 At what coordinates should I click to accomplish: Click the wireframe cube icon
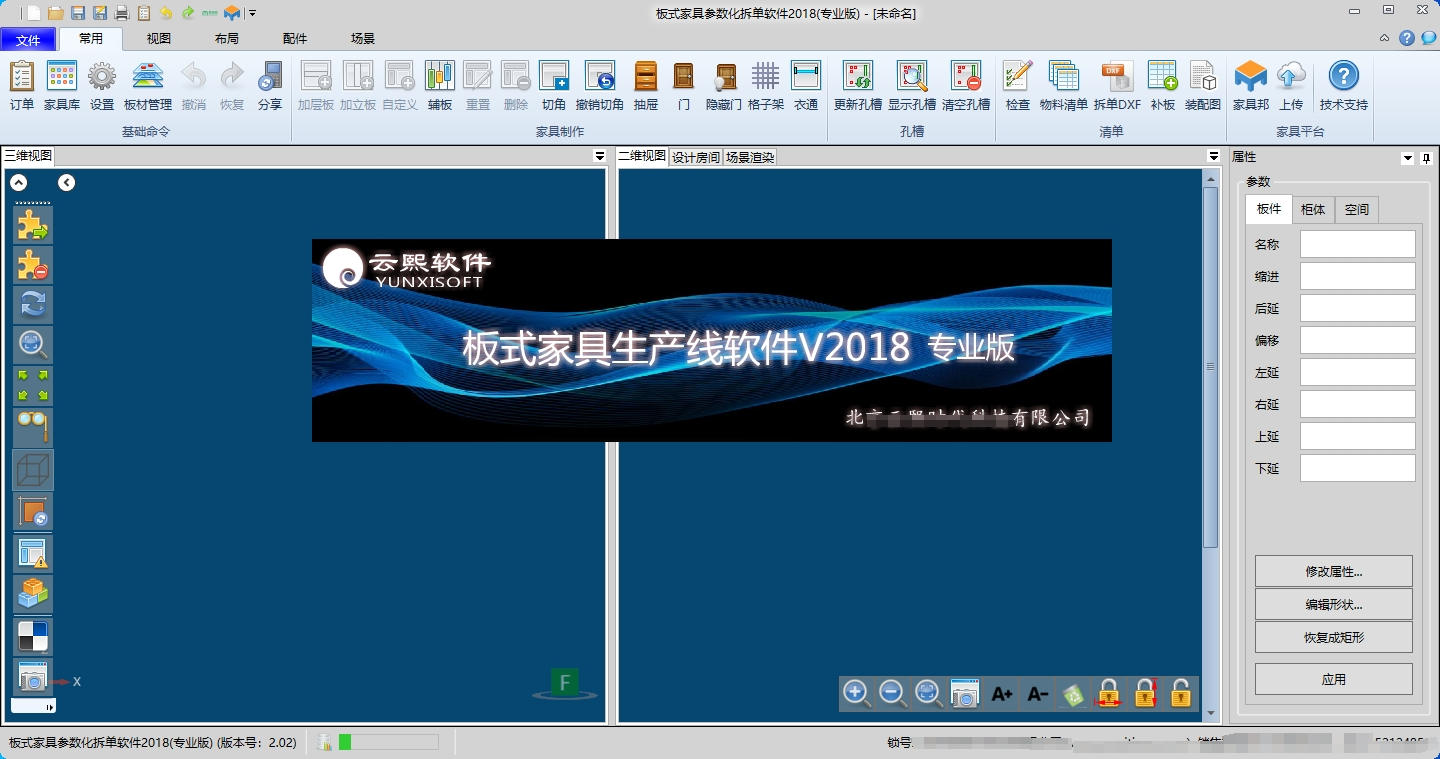coord(33,470)
